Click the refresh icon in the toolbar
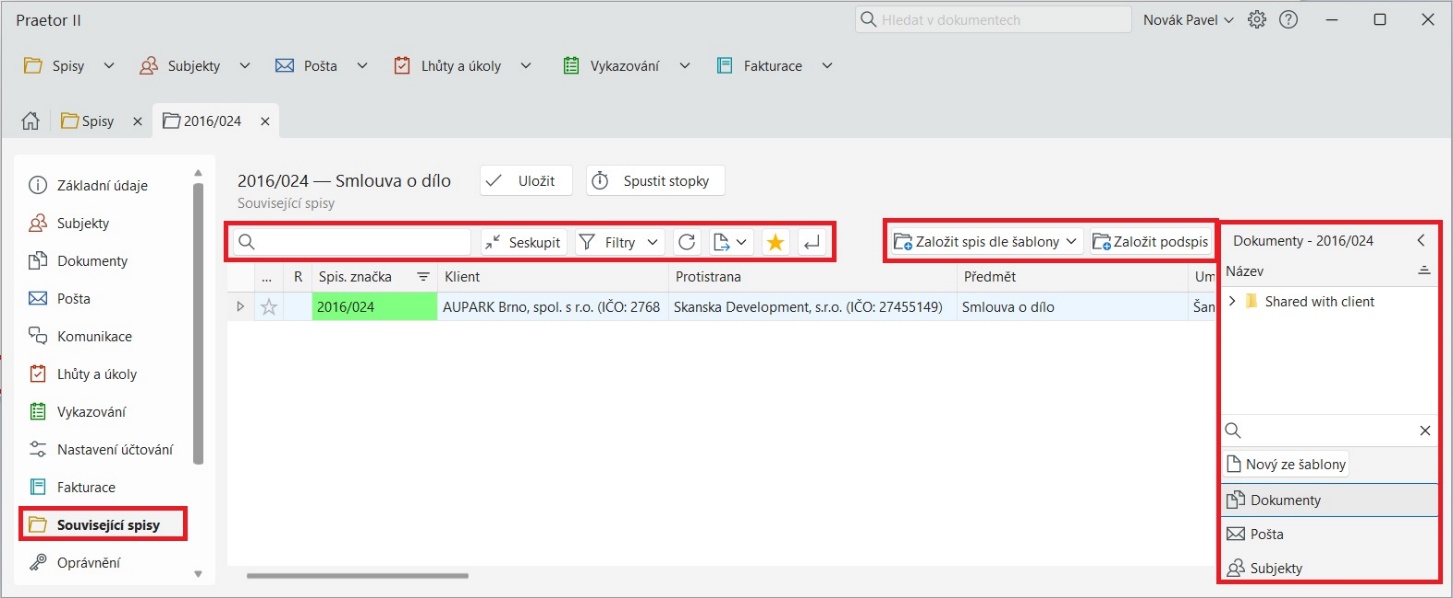The width and height of the screenshot is (1453, 598). tap(687, 242)
